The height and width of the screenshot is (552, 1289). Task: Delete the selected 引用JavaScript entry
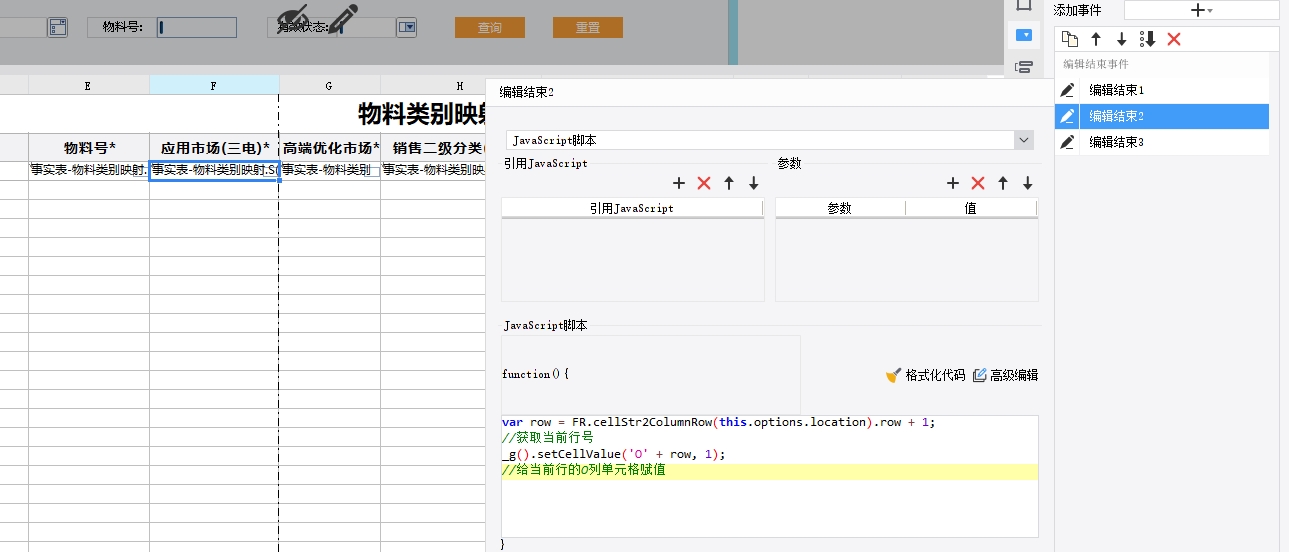704,183
